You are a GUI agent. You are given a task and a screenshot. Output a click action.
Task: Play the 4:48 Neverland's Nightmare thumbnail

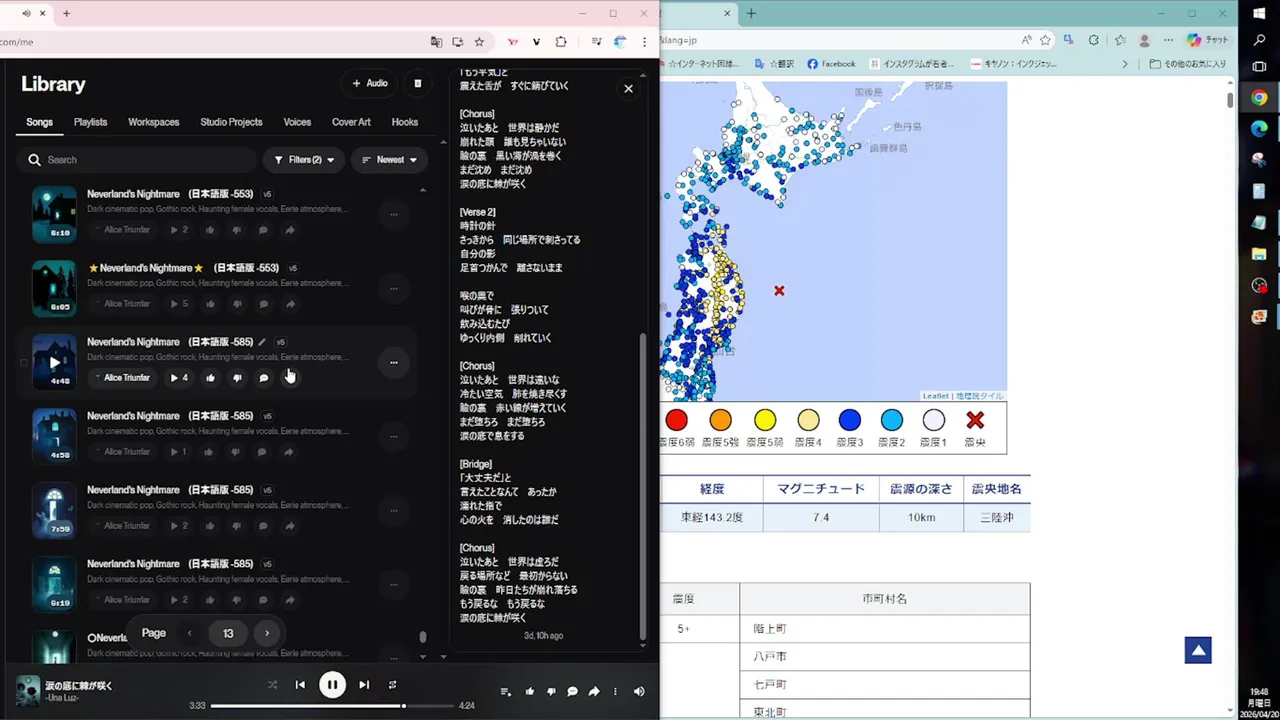[53, 362]
